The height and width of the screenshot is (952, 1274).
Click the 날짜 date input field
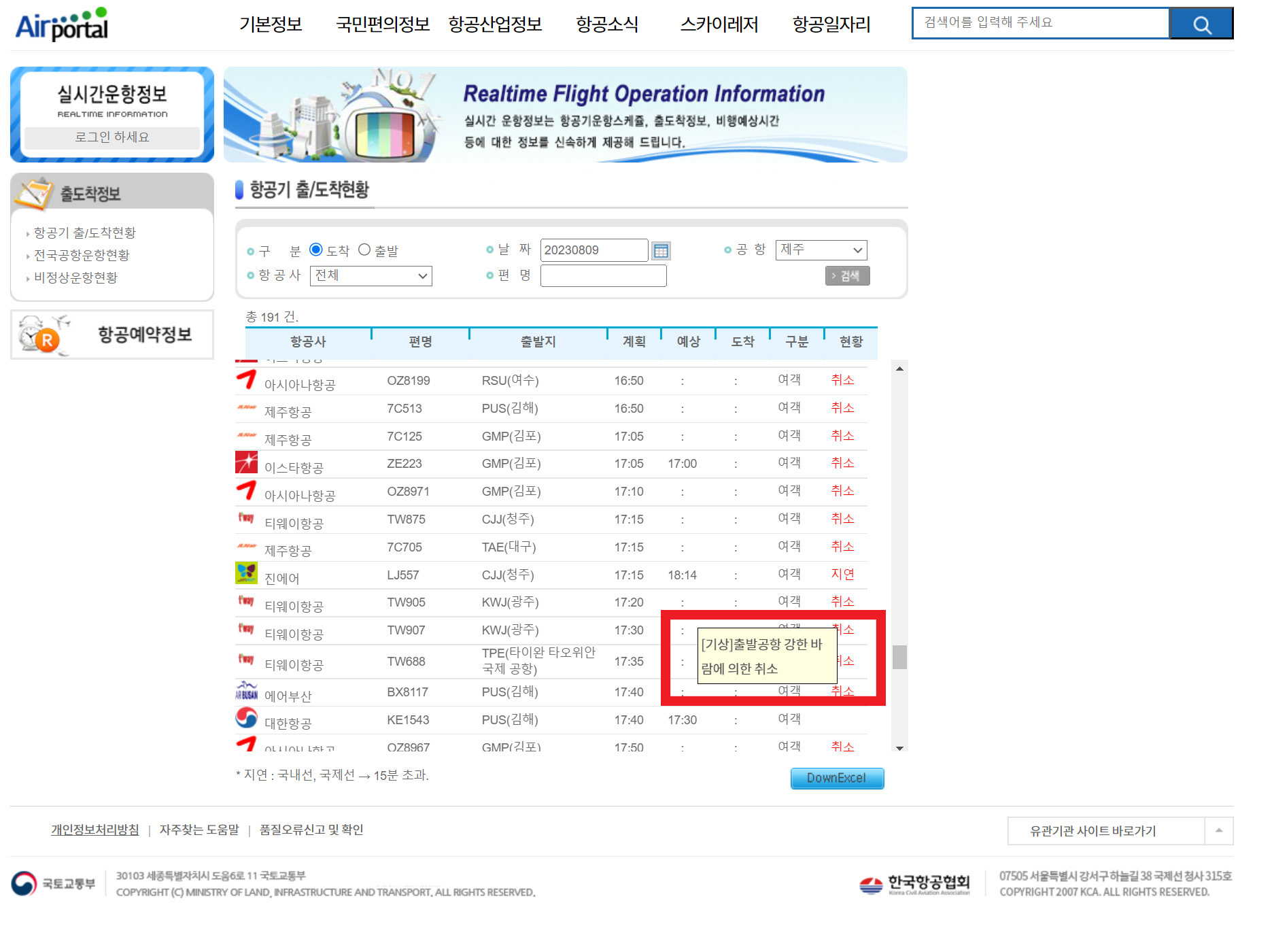[x=594, y=250]
